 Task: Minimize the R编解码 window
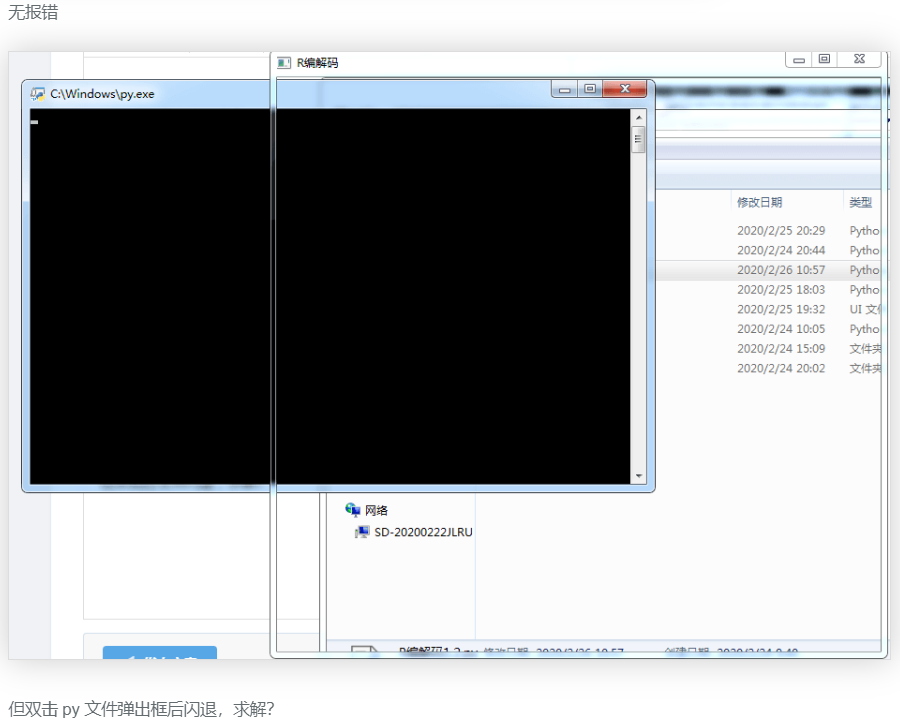coord(799,60)
